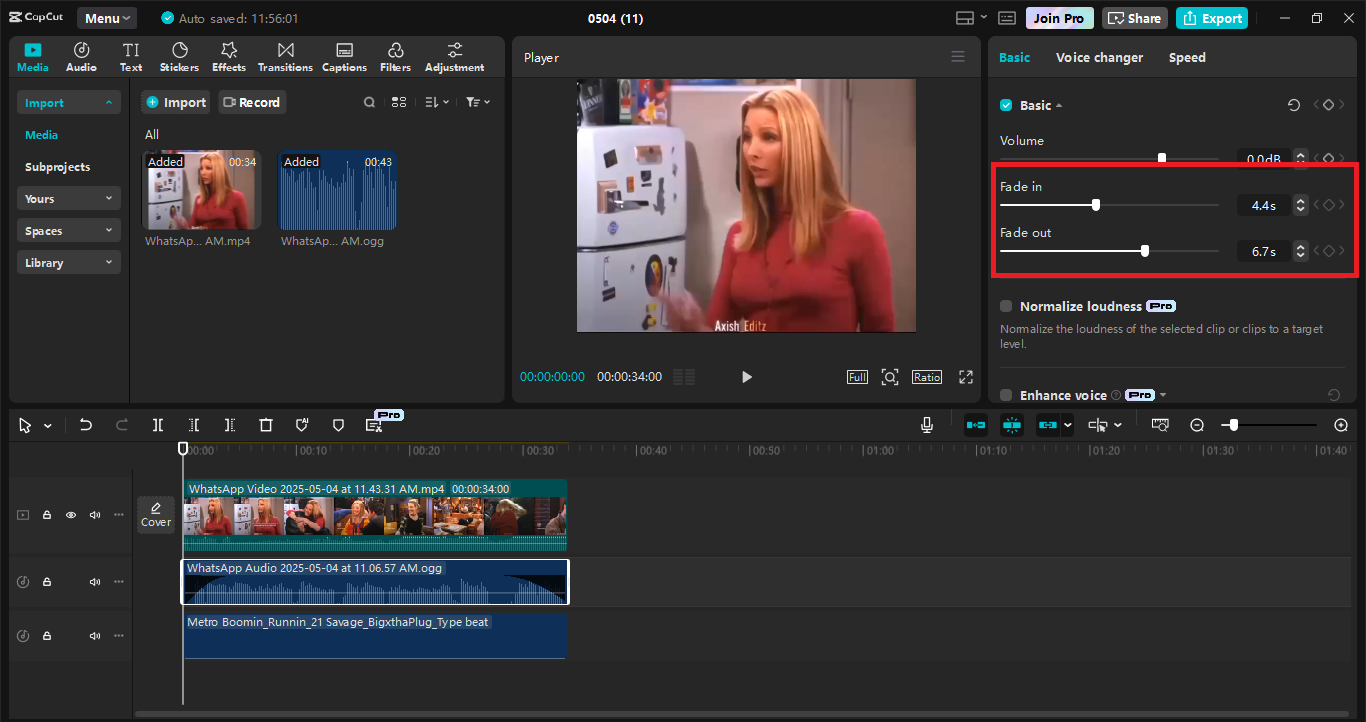
Task: Switch to the Voice changer tab
Action: [1099, 57]
